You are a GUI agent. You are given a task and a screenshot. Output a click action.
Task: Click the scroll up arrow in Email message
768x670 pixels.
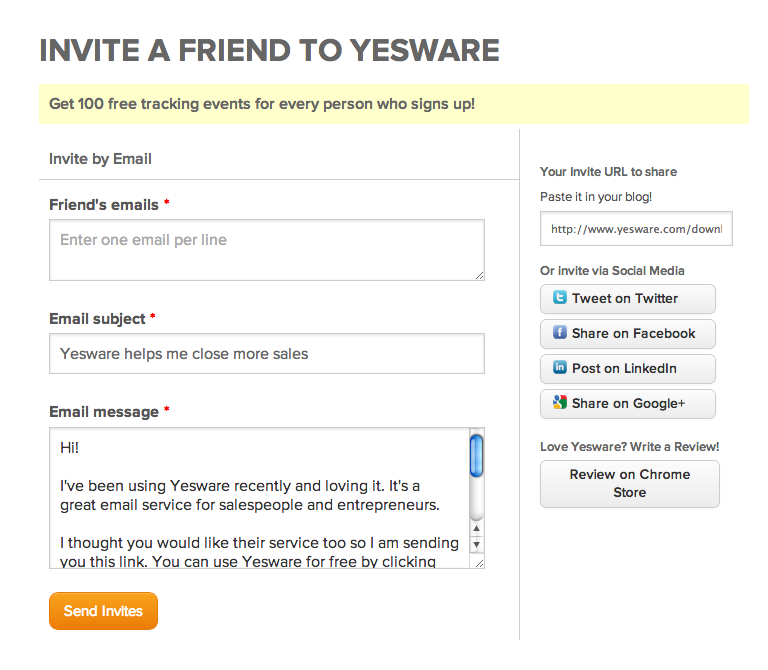coord(477,528)
